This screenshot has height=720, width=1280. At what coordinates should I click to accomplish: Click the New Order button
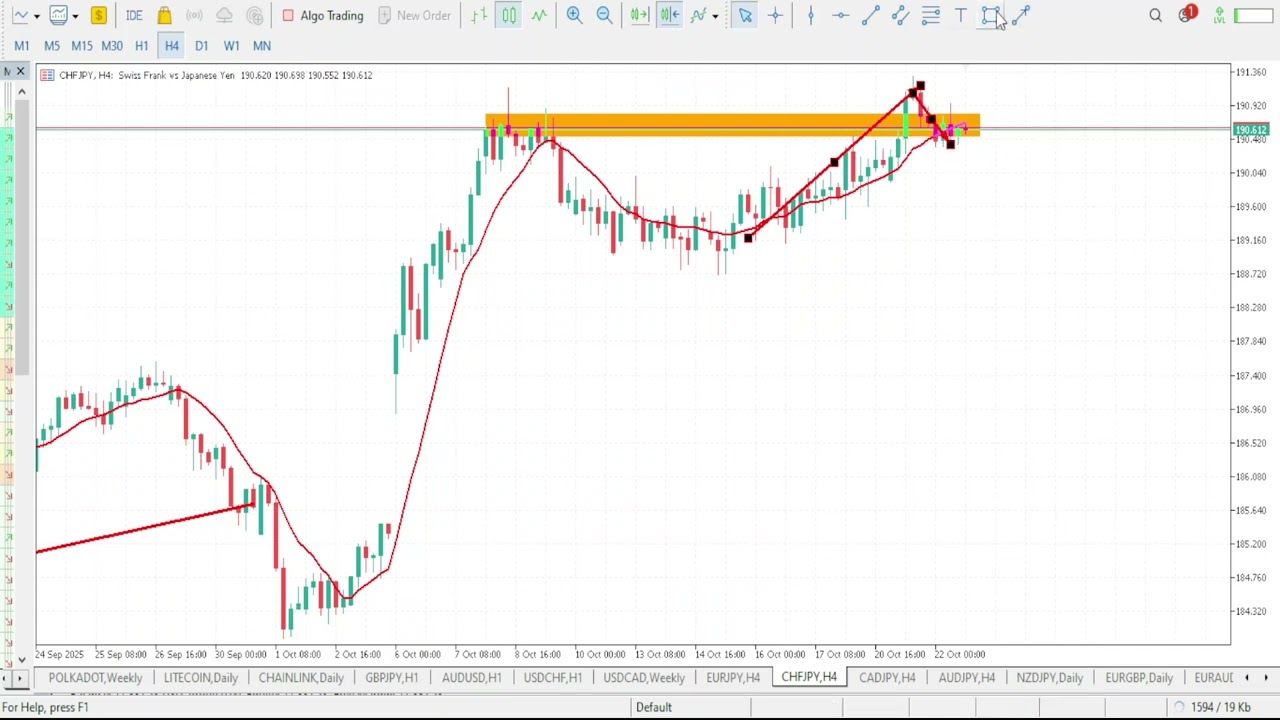click(x=413, y=15)
